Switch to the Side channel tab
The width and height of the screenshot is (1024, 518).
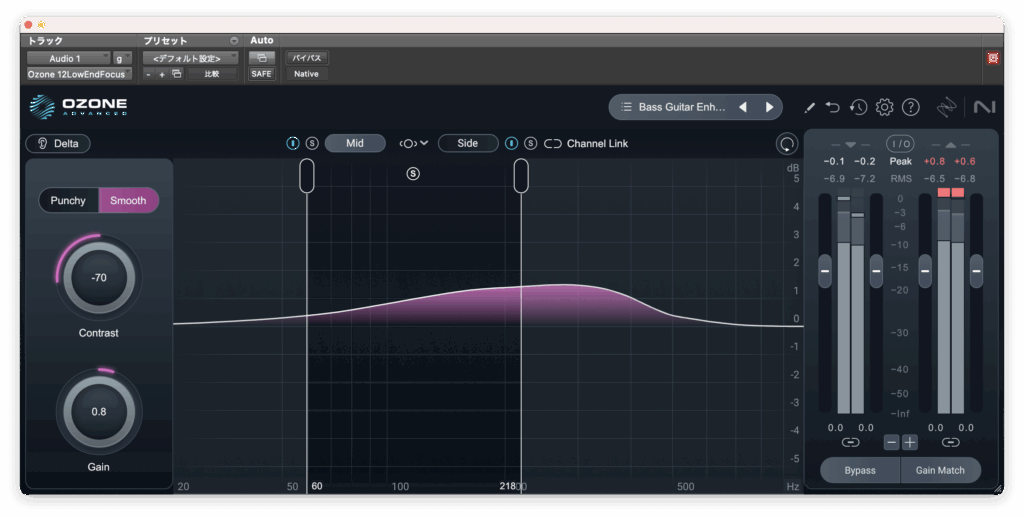pos(467,143)
